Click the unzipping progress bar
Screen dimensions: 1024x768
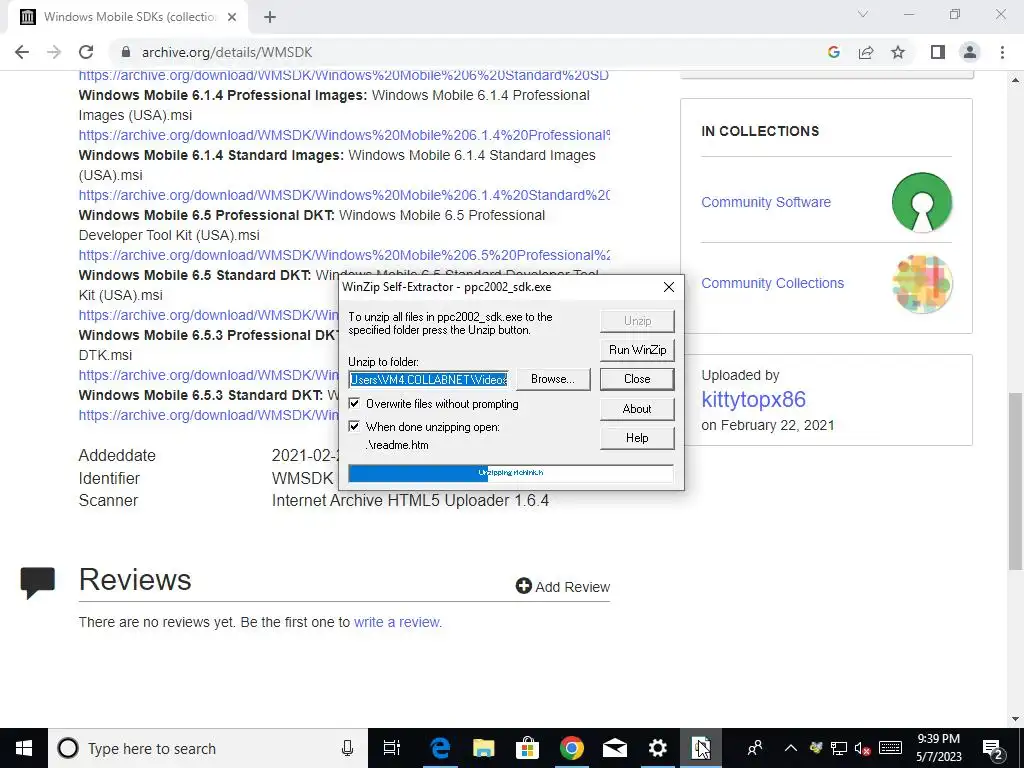511,473
